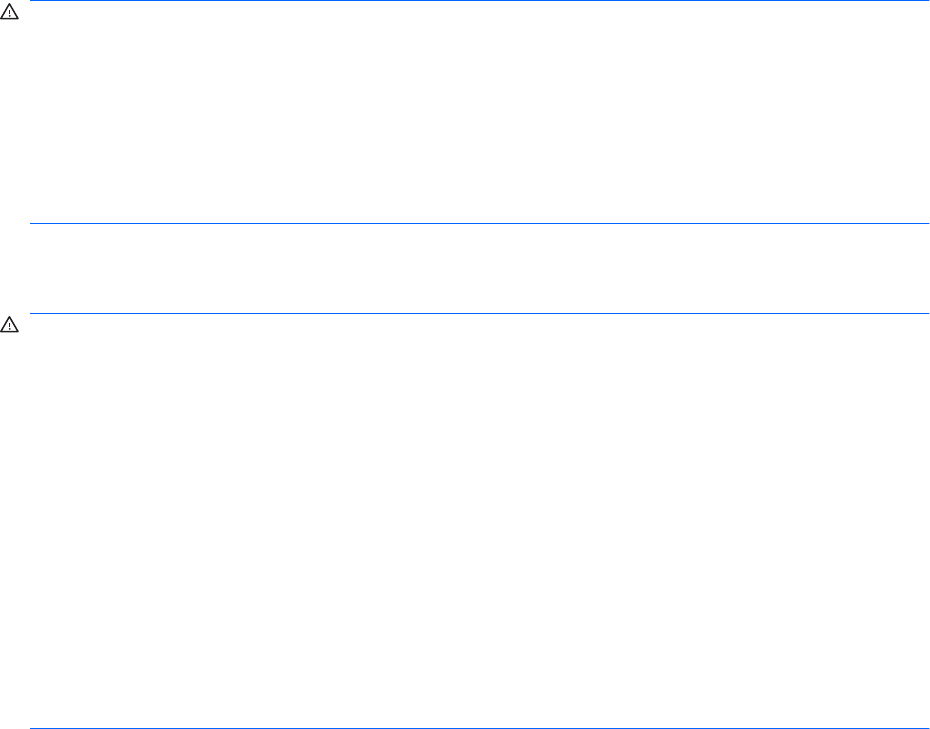Click the blank area inside the first caution block
Screen dimensions: 930x729
coord(480,112)
